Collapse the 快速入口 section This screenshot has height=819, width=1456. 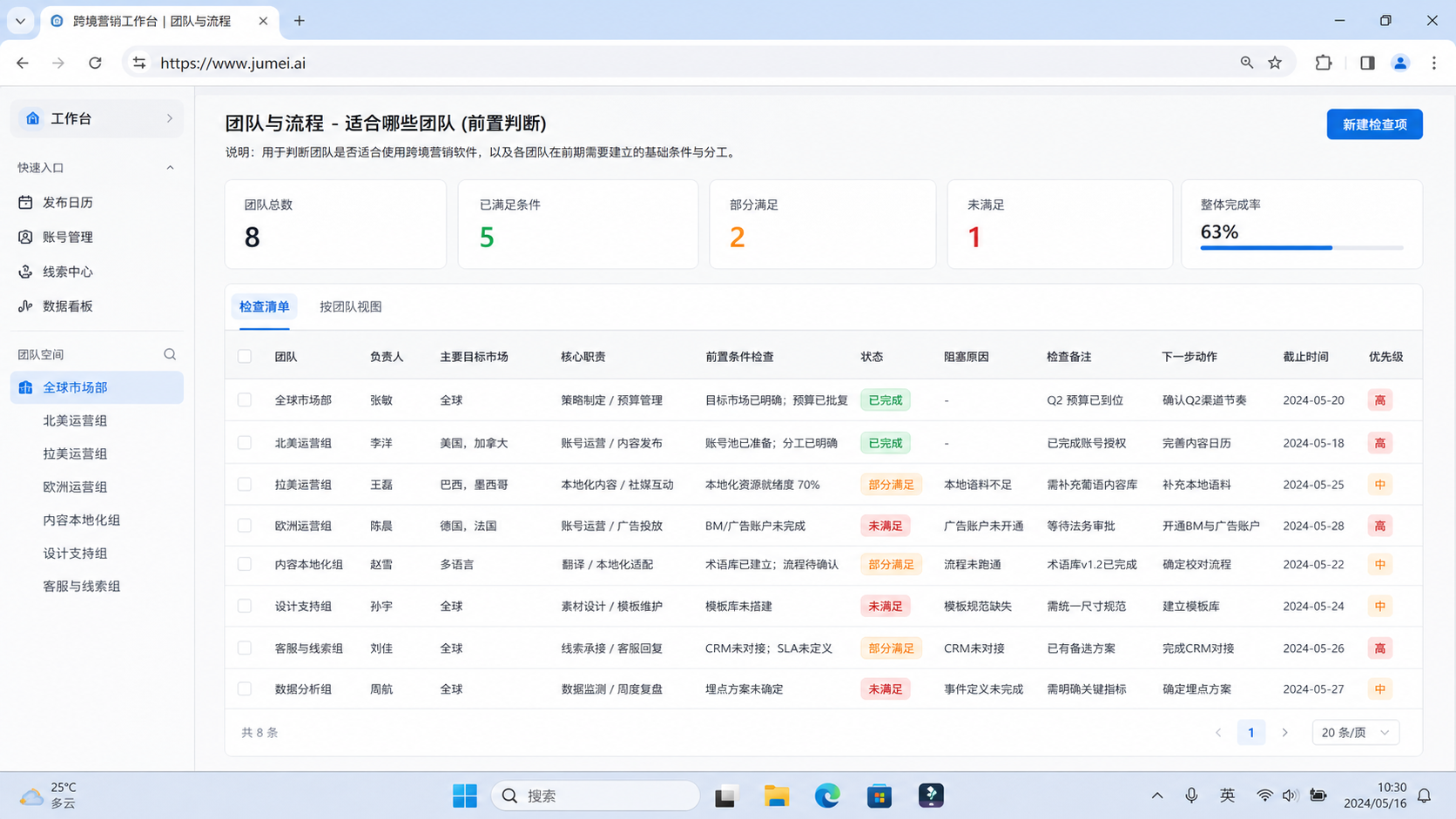170,167
